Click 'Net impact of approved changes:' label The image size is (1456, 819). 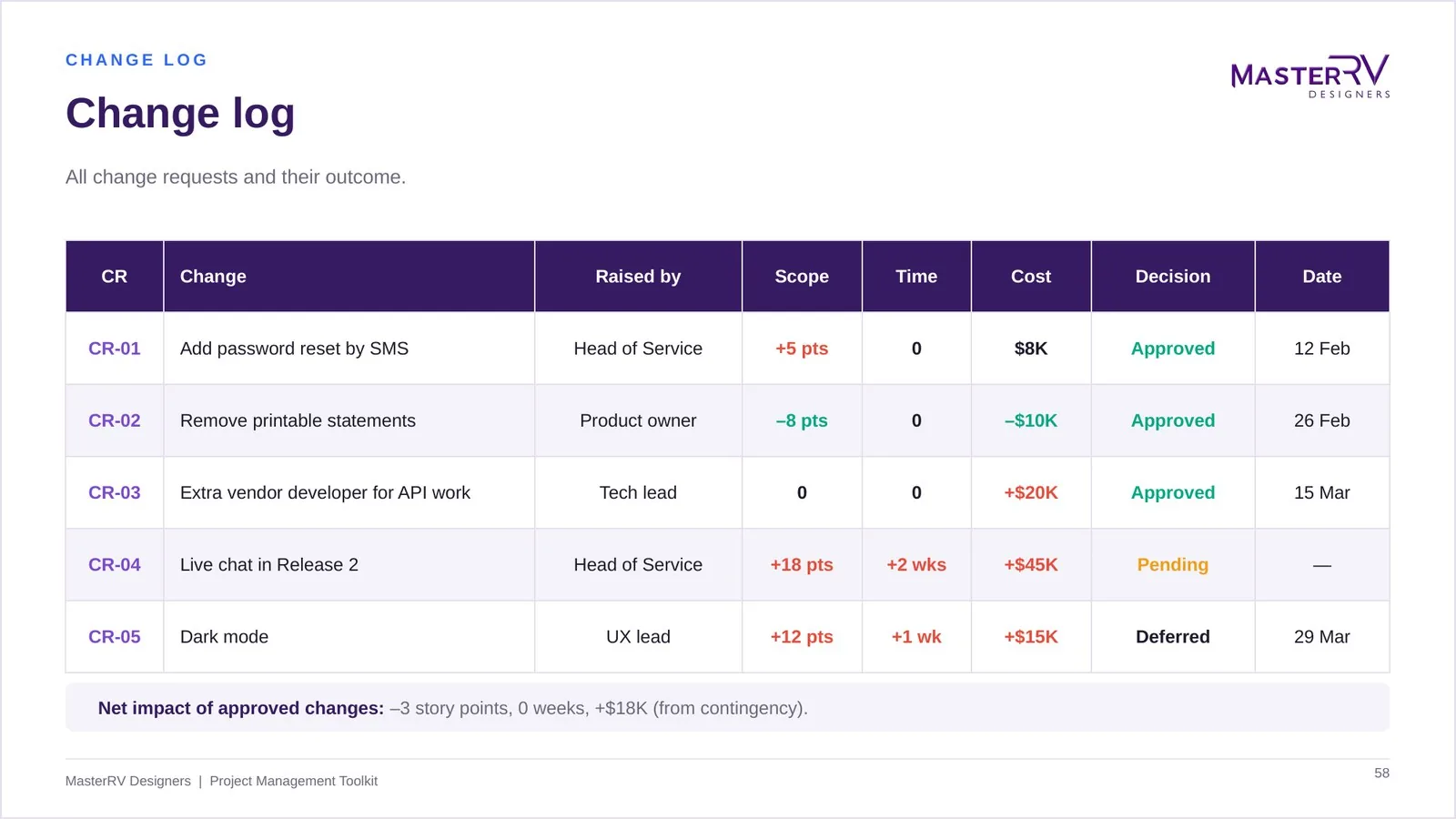point(241,708)
